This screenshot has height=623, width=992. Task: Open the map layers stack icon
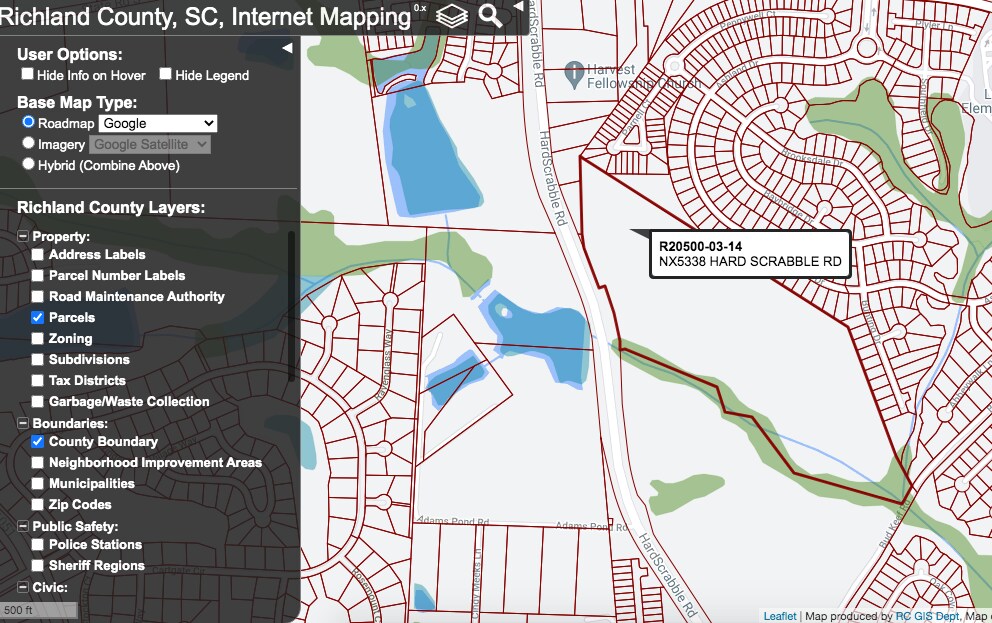[x=452, y=16]
